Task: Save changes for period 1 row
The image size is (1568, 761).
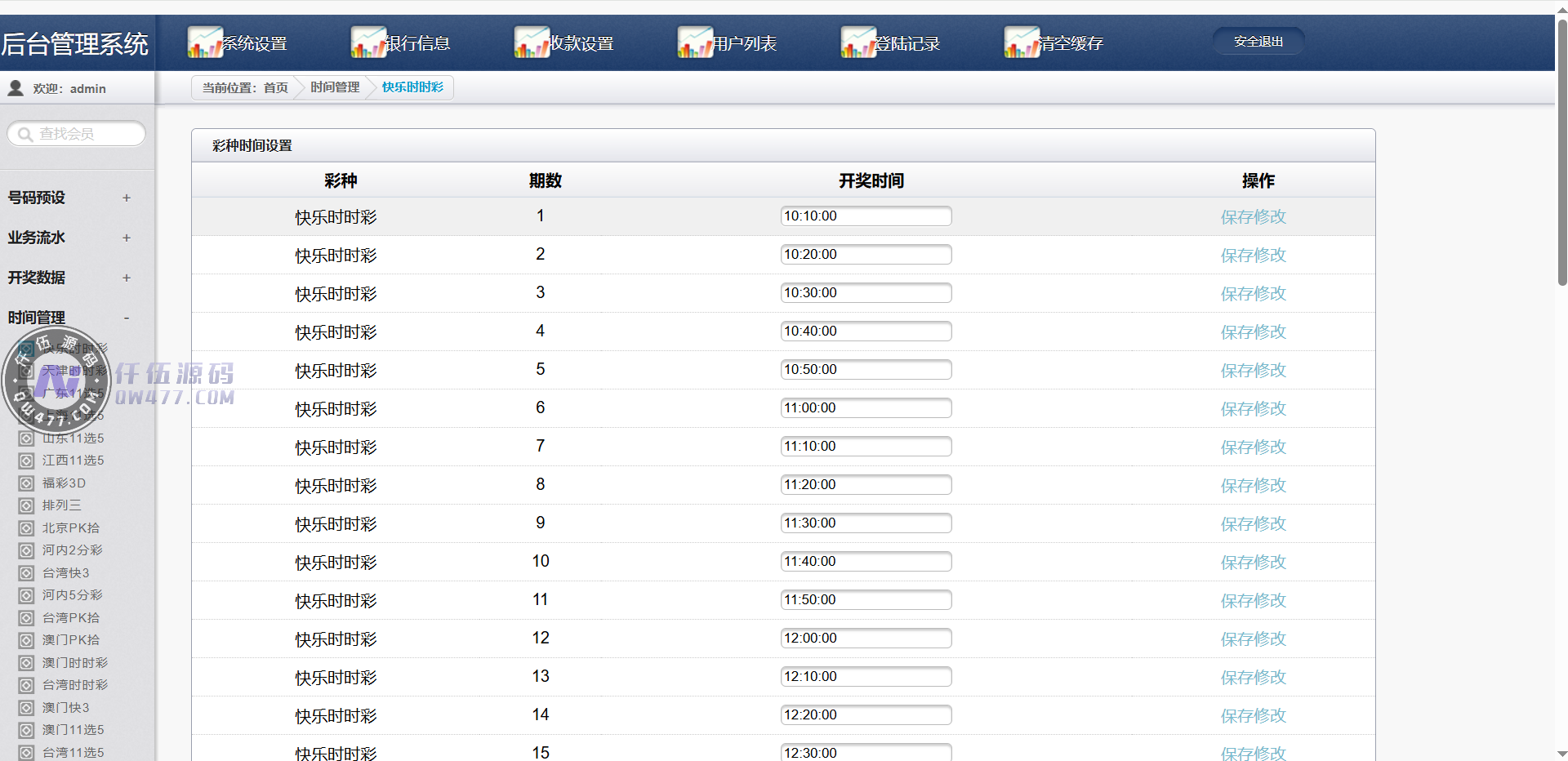Action: point(1253,217)
